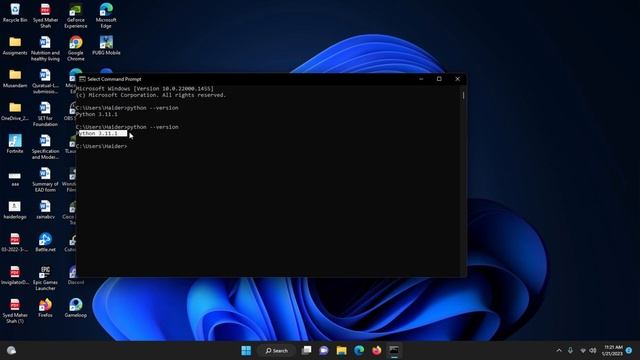
Task: Launch Google Chrome desktop shortcut
Action: 76,49
